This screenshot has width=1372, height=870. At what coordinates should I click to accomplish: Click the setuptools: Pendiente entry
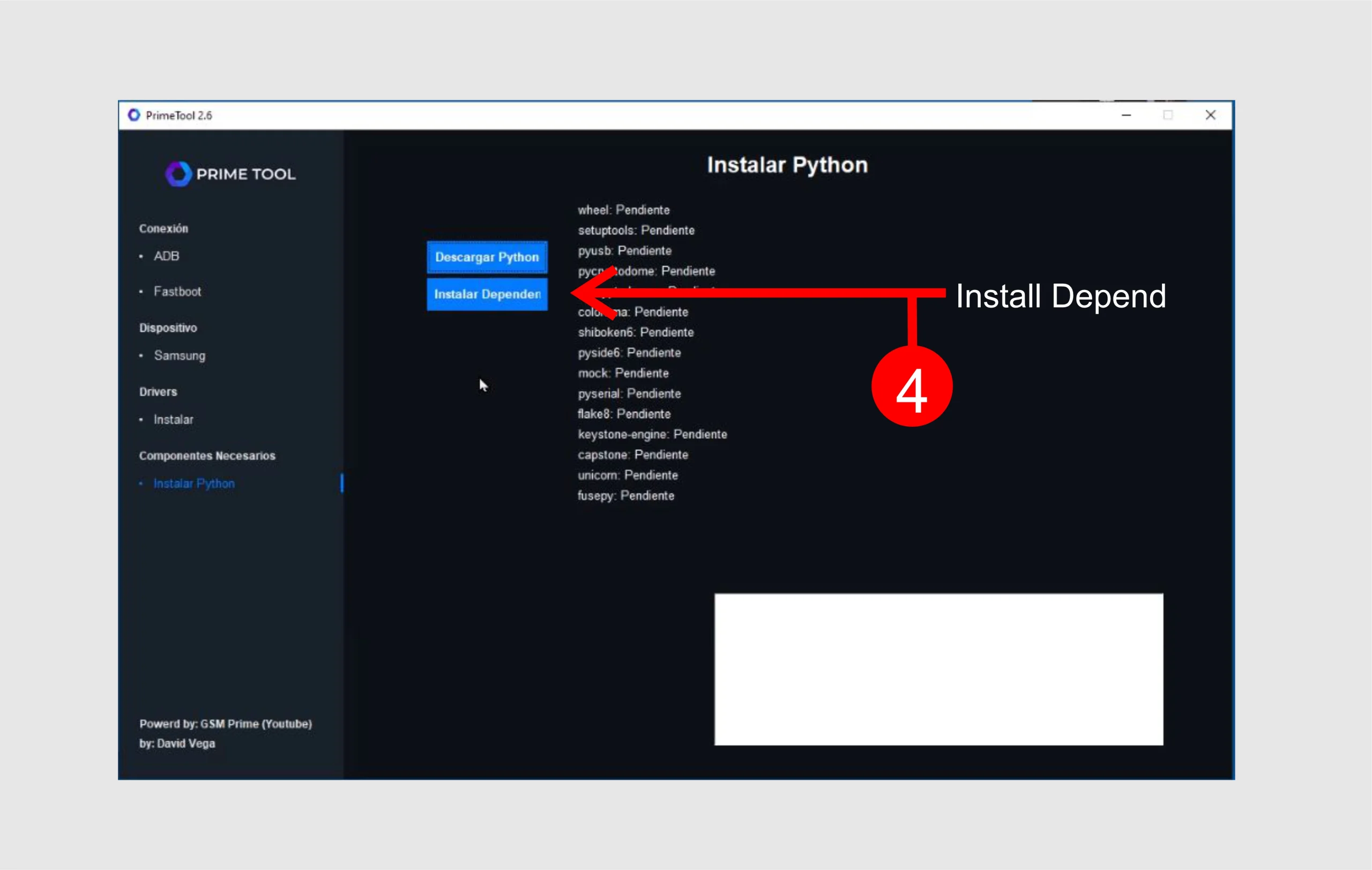636,230
